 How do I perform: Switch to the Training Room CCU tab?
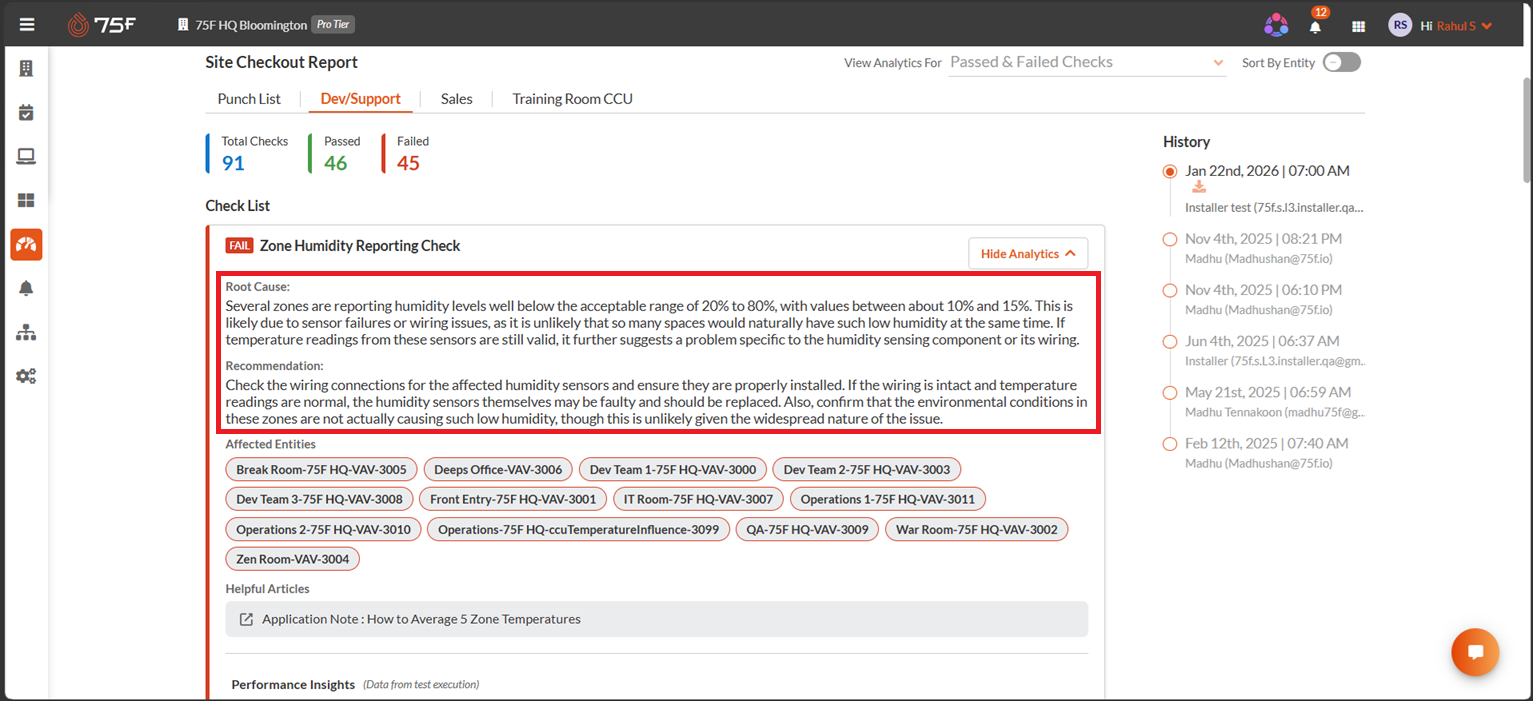coord(573,99)
